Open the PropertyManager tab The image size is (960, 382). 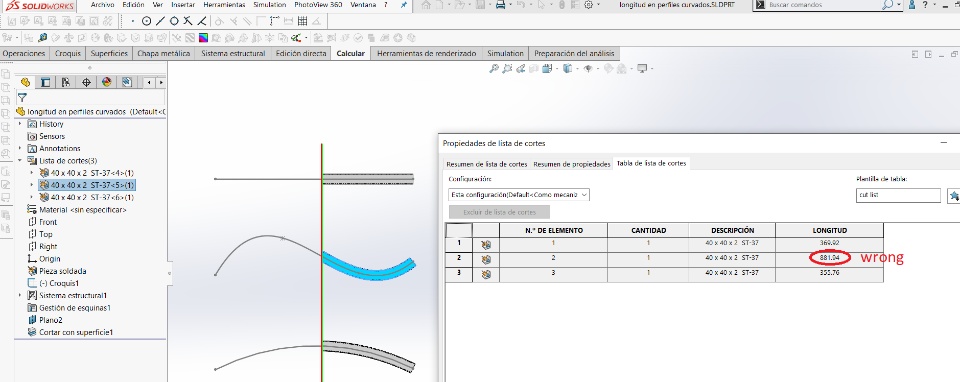point(45,82)
